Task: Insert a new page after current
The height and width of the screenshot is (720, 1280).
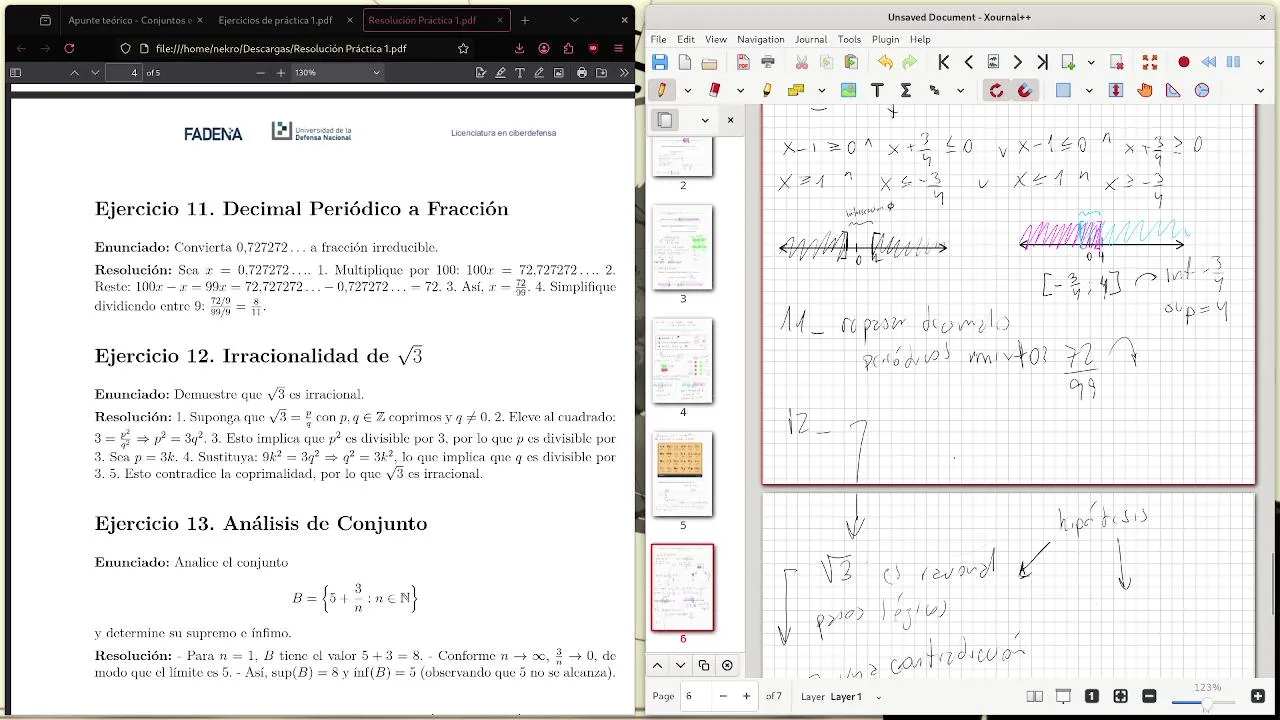Action: (x=1068, y=62)
